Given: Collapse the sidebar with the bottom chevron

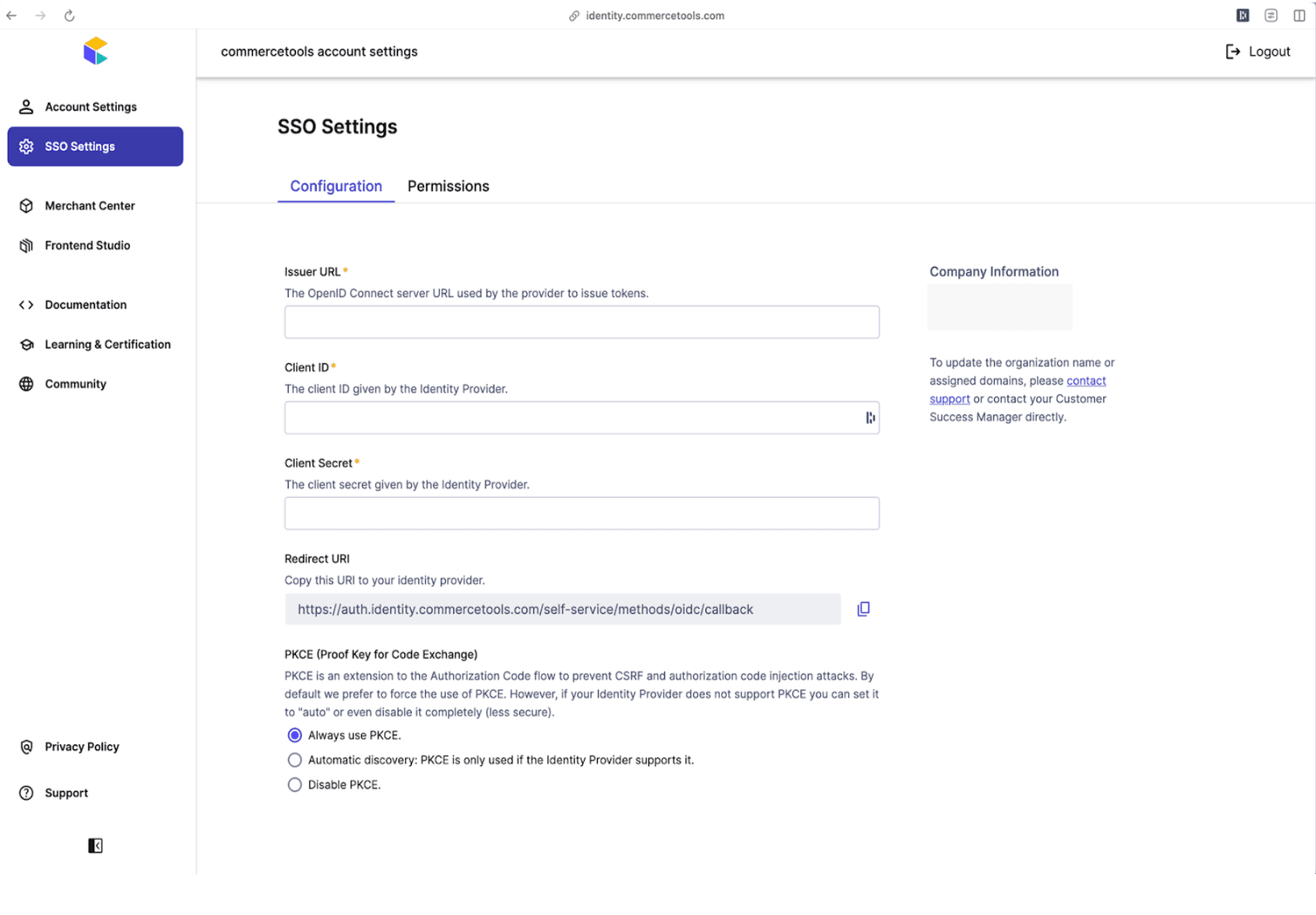Looking at the screenshot, I should [x=95, y=844].
